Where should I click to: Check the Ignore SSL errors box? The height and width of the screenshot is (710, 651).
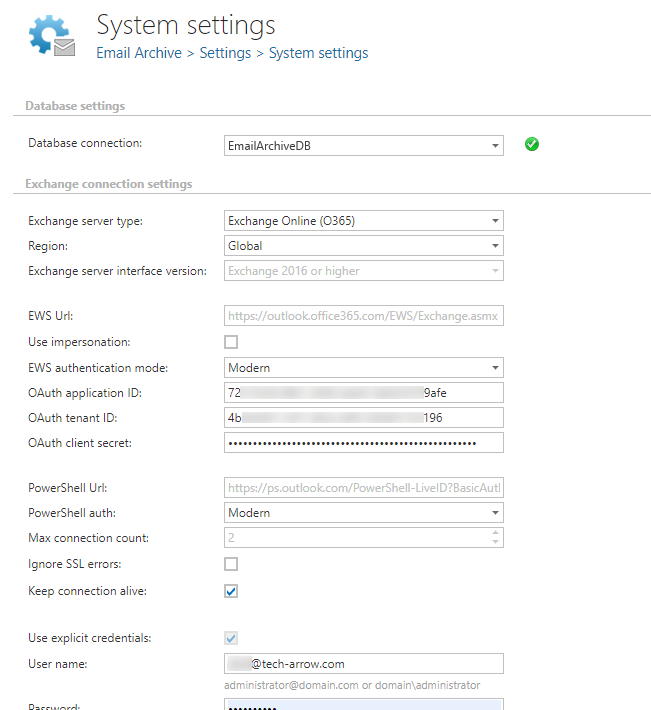231,565
